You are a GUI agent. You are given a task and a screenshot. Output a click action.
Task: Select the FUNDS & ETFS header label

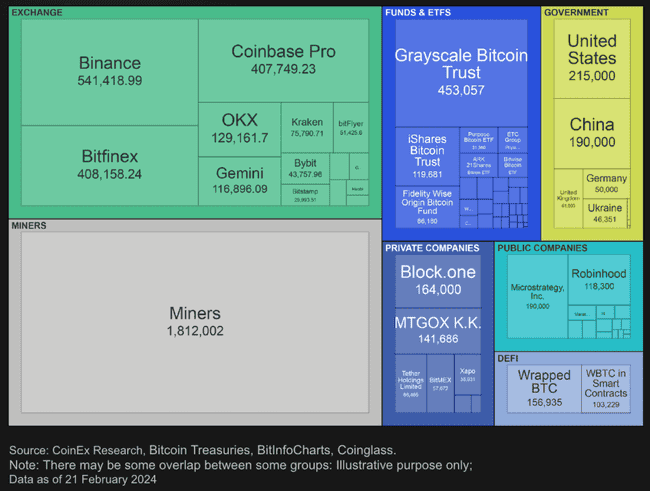(418, 12)
